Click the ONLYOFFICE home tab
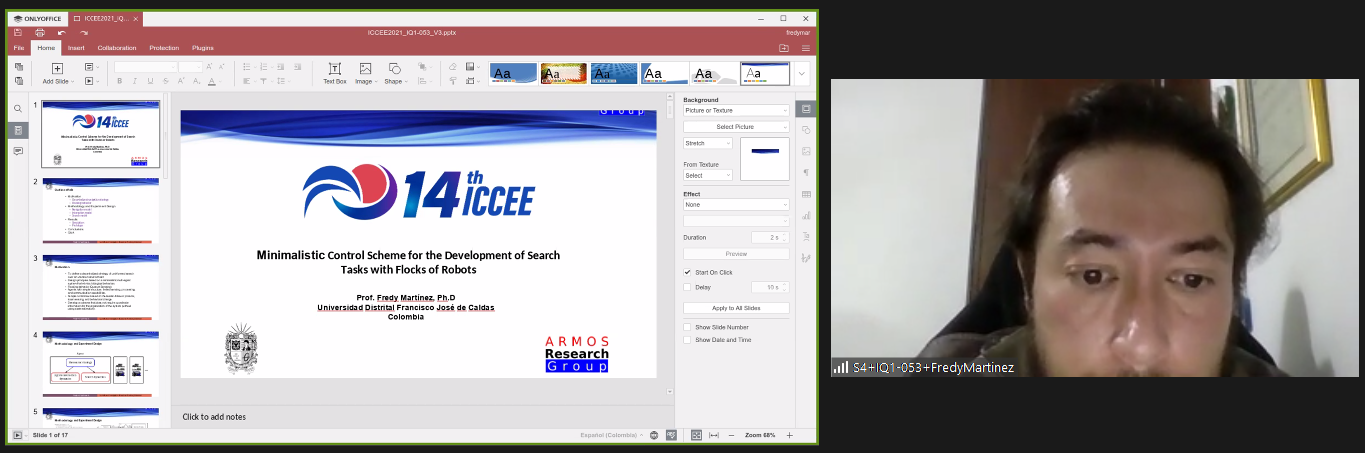Screen dimensions: 1365x453 [x=38, y=18]
